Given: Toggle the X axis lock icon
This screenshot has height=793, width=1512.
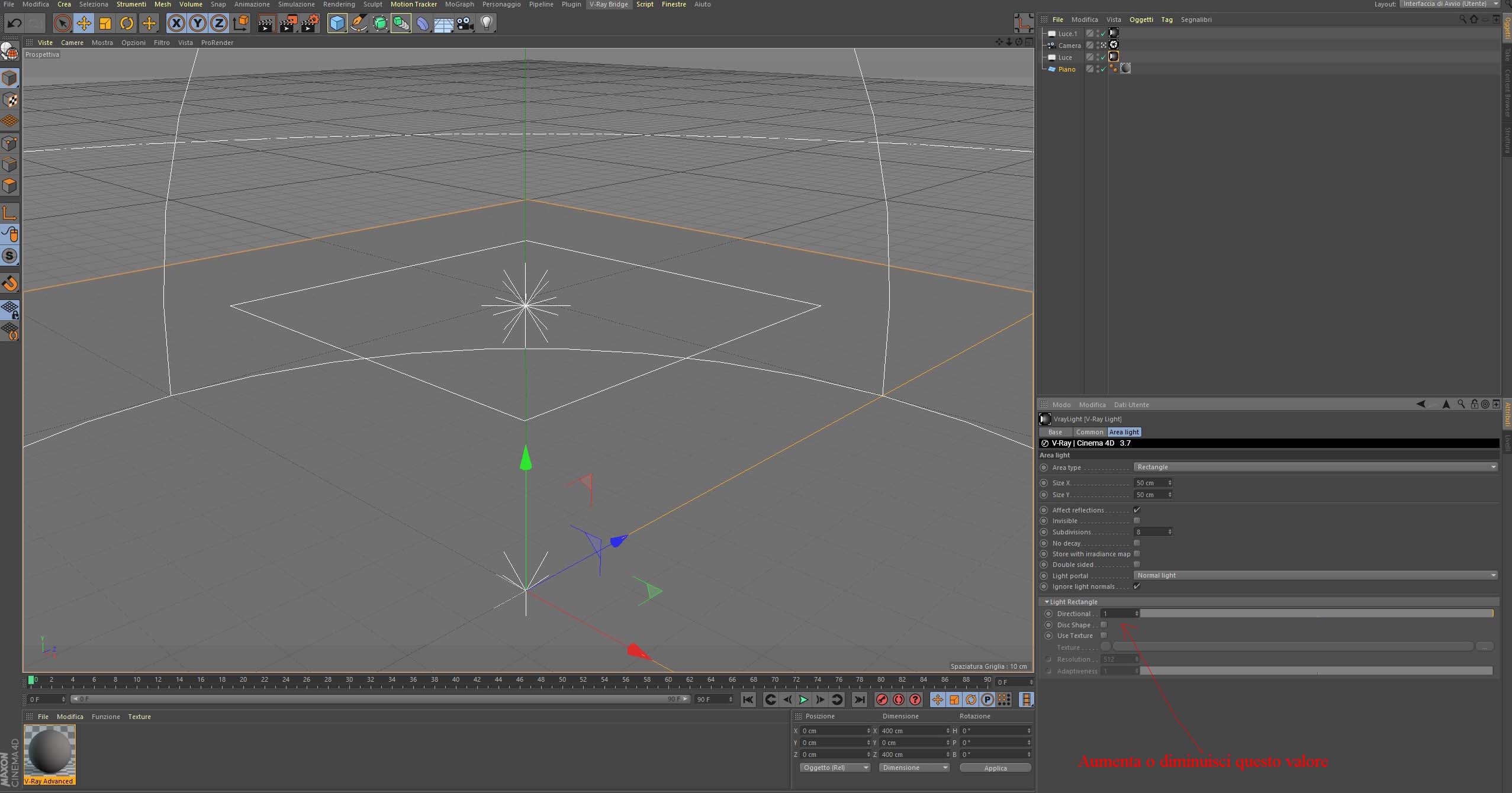Looking at the screenshot, I should point(176,24).
